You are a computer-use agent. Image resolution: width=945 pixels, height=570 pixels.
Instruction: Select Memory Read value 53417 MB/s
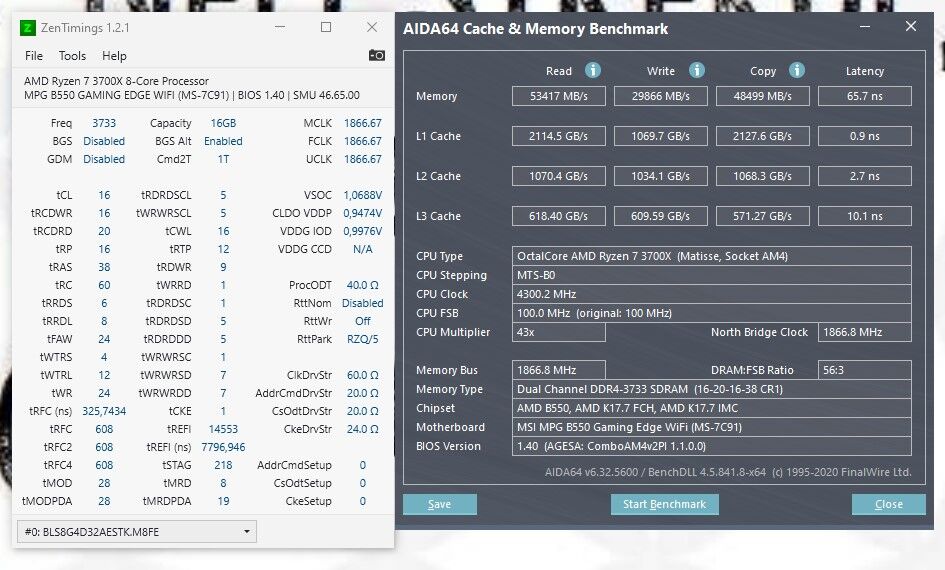pos(559,96)
